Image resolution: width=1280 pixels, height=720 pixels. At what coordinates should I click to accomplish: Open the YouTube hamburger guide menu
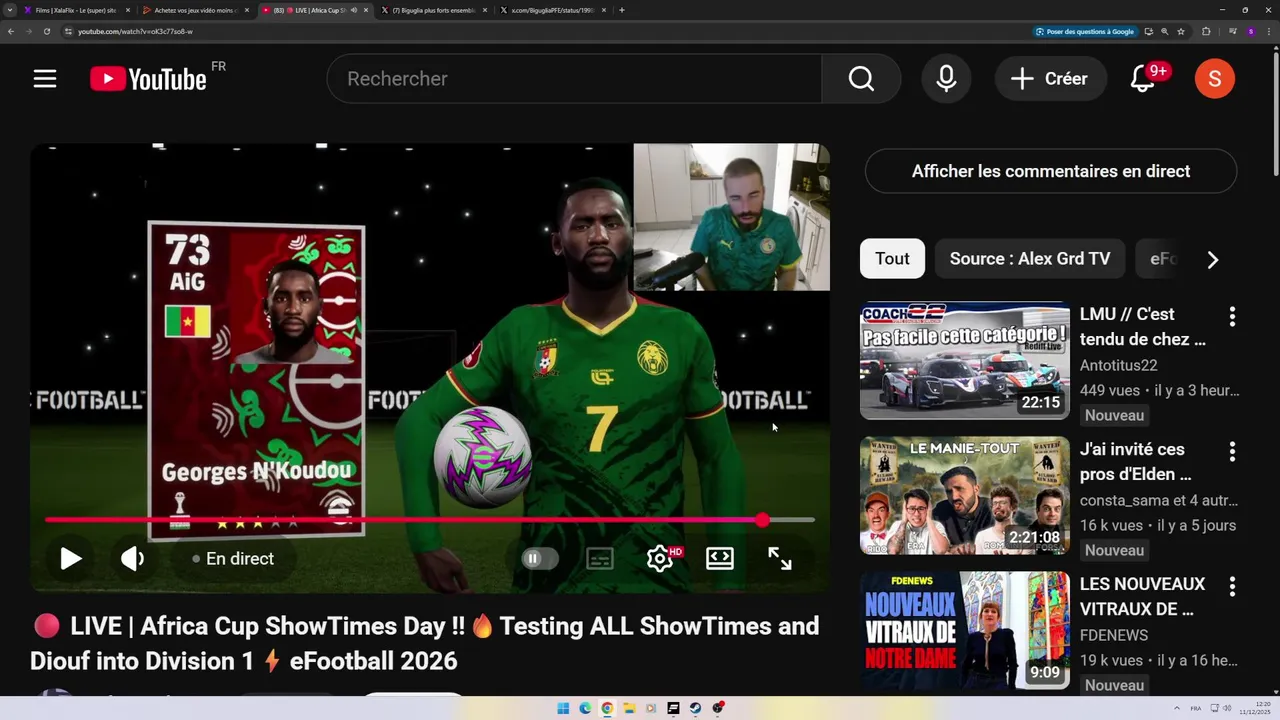coord(45,79)
